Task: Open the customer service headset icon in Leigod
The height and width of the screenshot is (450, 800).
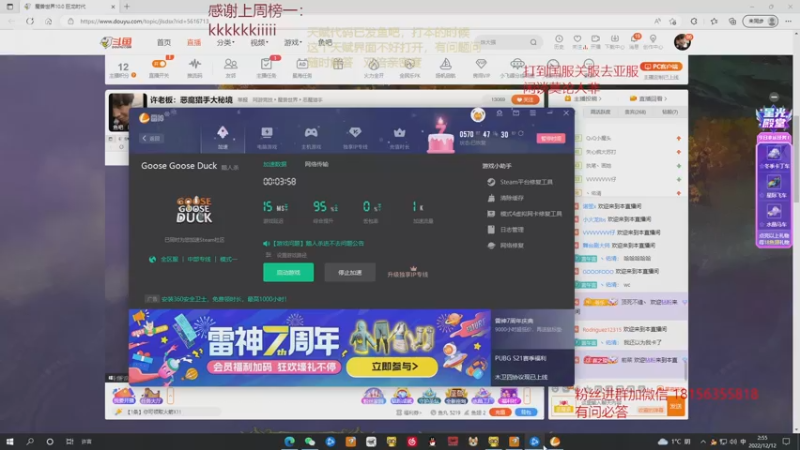Action: 499,113
